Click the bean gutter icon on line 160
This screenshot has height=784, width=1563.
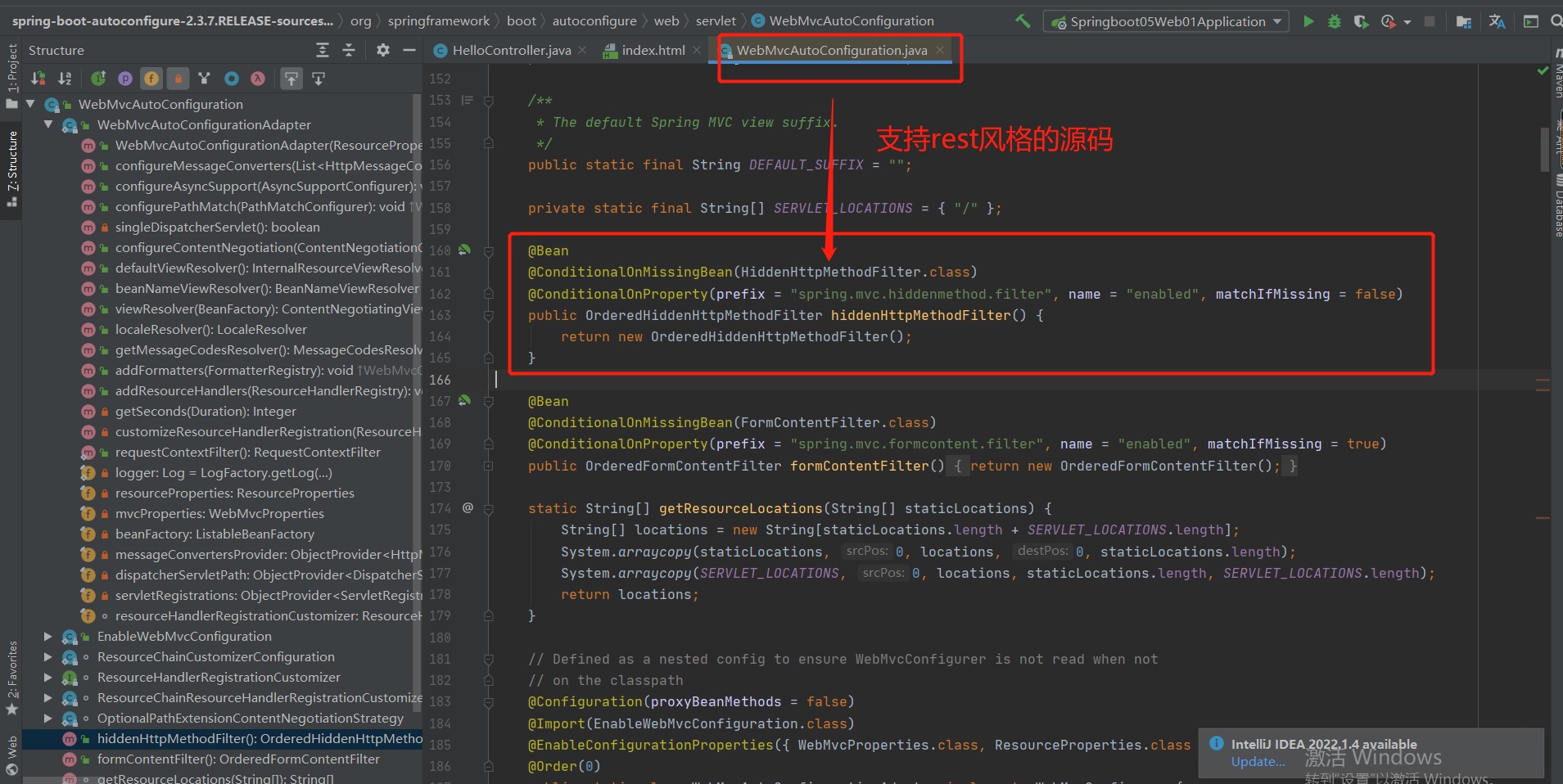[465, 250]
